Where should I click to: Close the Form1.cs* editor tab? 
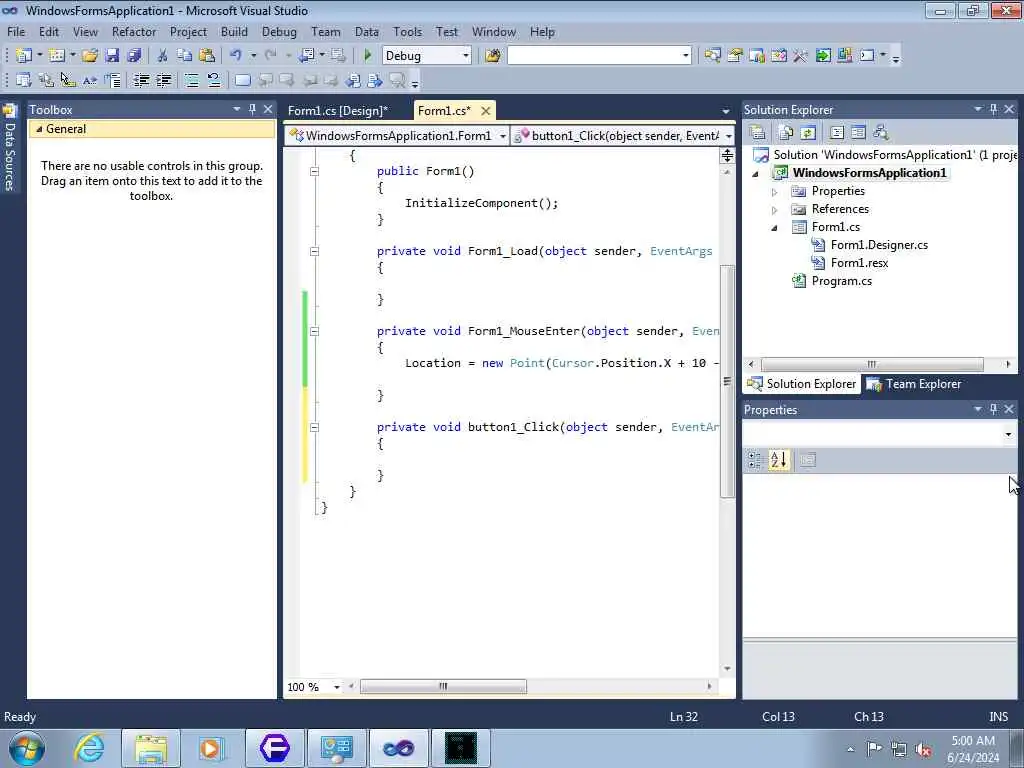point(485,111)
